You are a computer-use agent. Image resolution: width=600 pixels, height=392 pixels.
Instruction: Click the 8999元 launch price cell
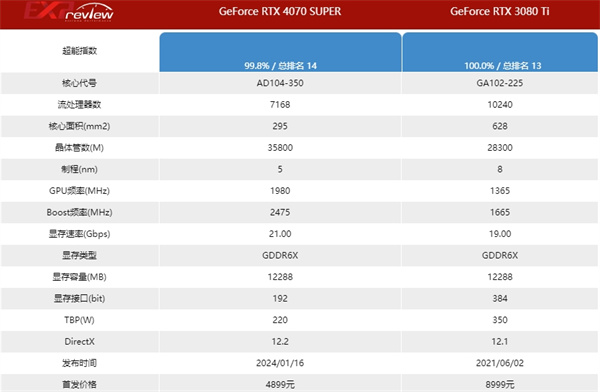click(500, 384)
